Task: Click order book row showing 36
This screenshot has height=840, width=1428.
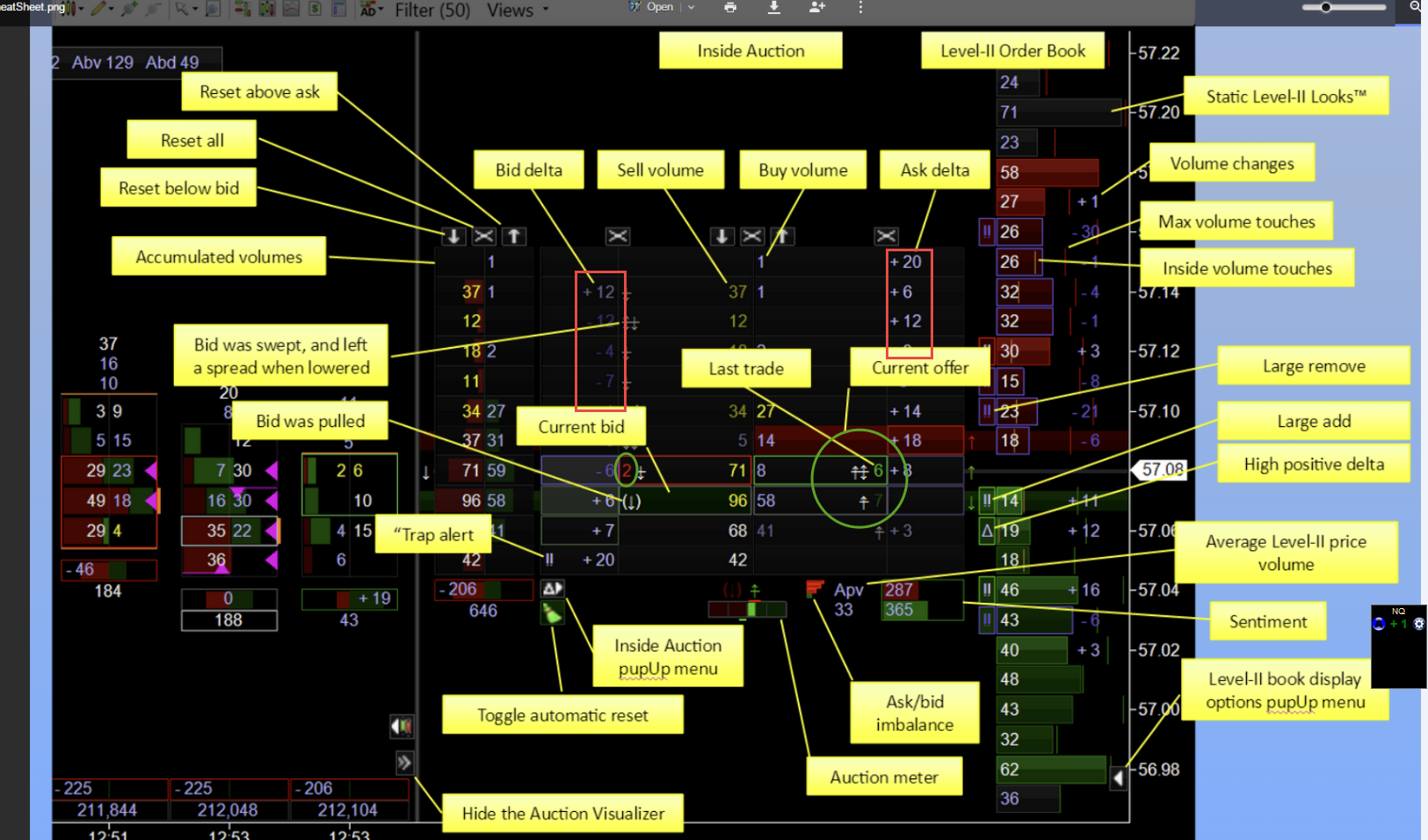Action: 1028,799
